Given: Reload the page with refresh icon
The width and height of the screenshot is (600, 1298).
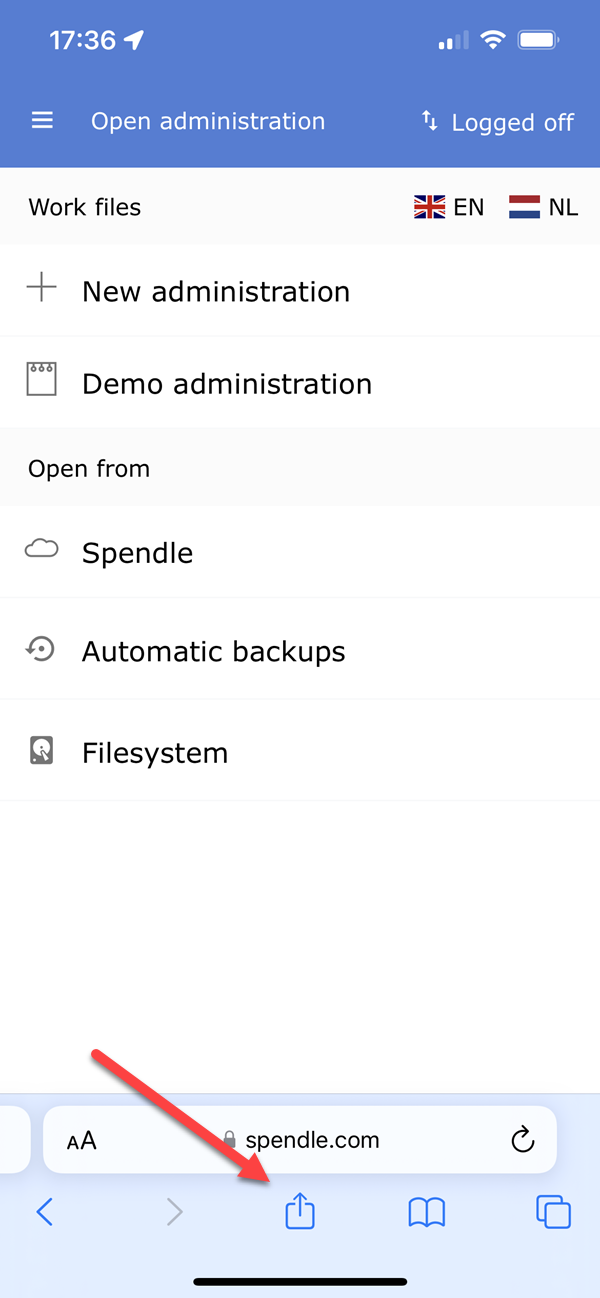Looking at the screenshot, I should pos(522,1140).
